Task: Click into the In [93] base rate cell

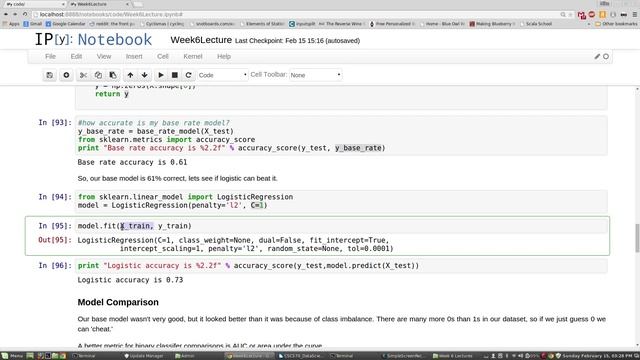Action: pos(341,136)
